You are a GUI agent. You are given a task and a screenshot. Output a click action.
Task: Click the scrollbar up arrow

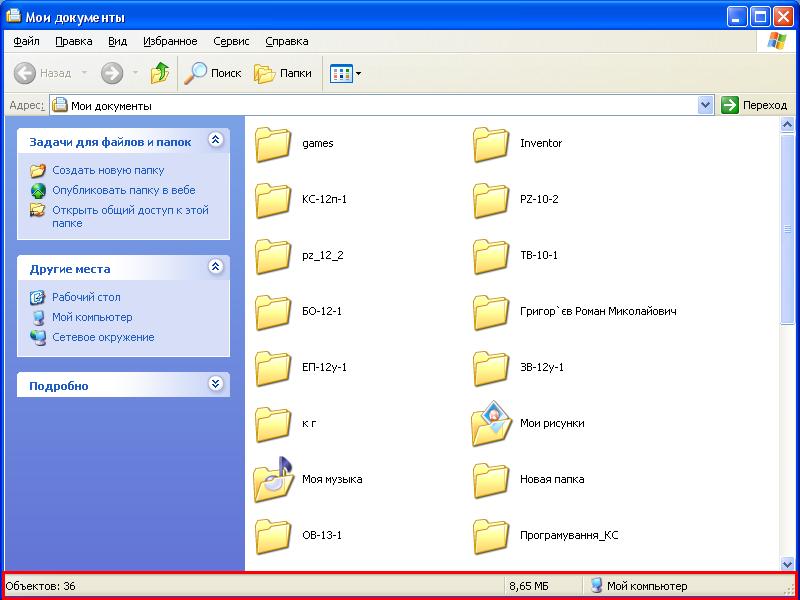tap(787, 124)
